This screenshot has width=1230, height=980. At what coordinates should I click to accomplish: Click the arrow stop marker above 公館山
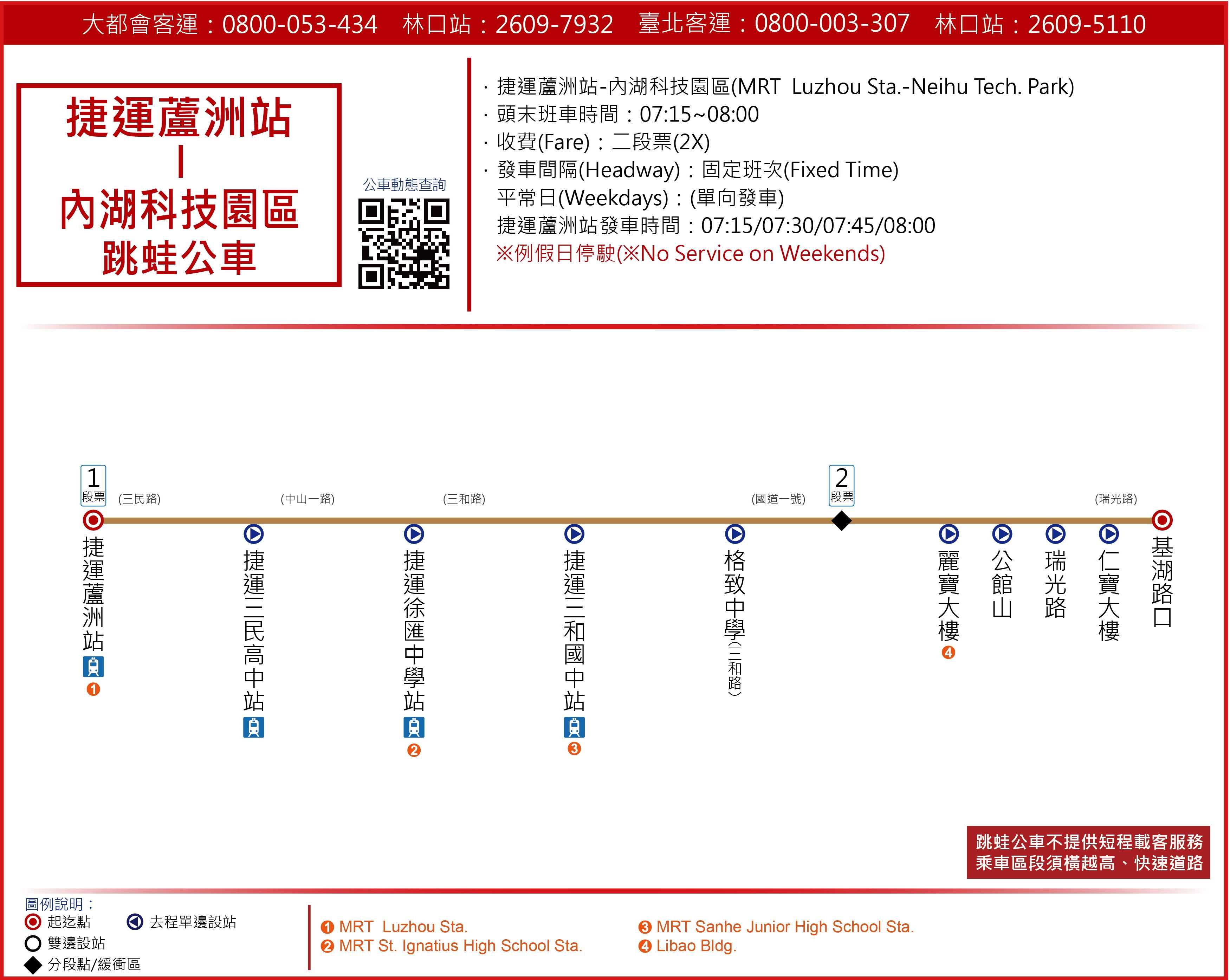[1002, 534]
